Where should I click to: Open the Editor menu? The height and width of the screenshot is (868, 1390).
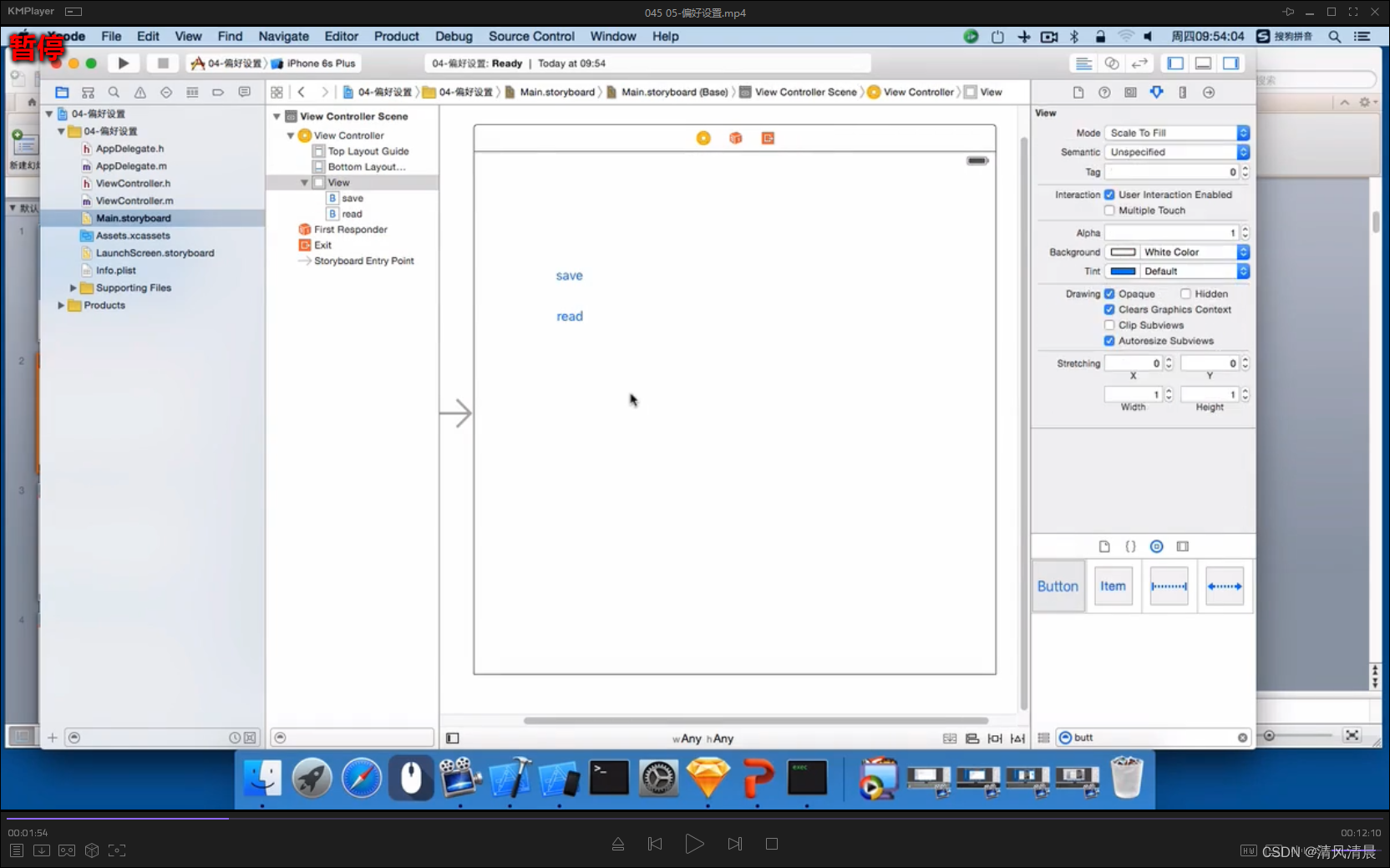(x=341, y=37)
